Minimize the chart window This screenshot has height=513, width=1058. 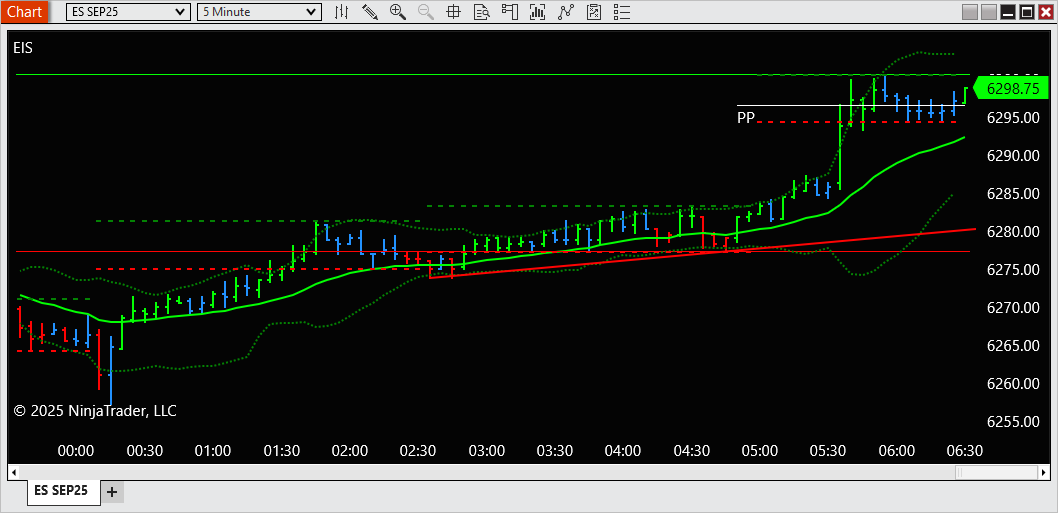coord(1008,12)
